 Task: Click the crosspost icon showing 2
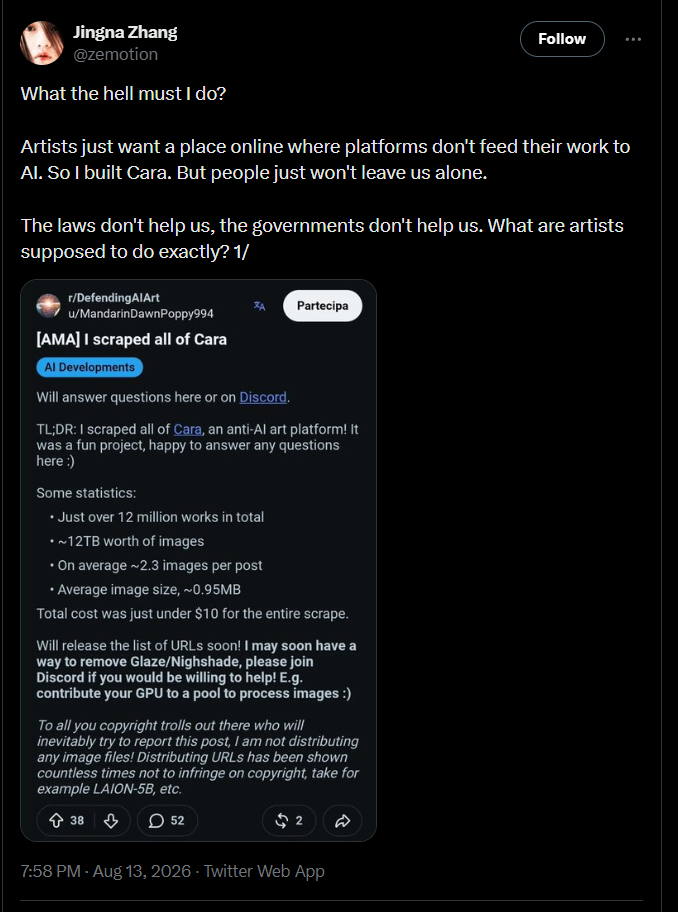[x=289, y=820]
